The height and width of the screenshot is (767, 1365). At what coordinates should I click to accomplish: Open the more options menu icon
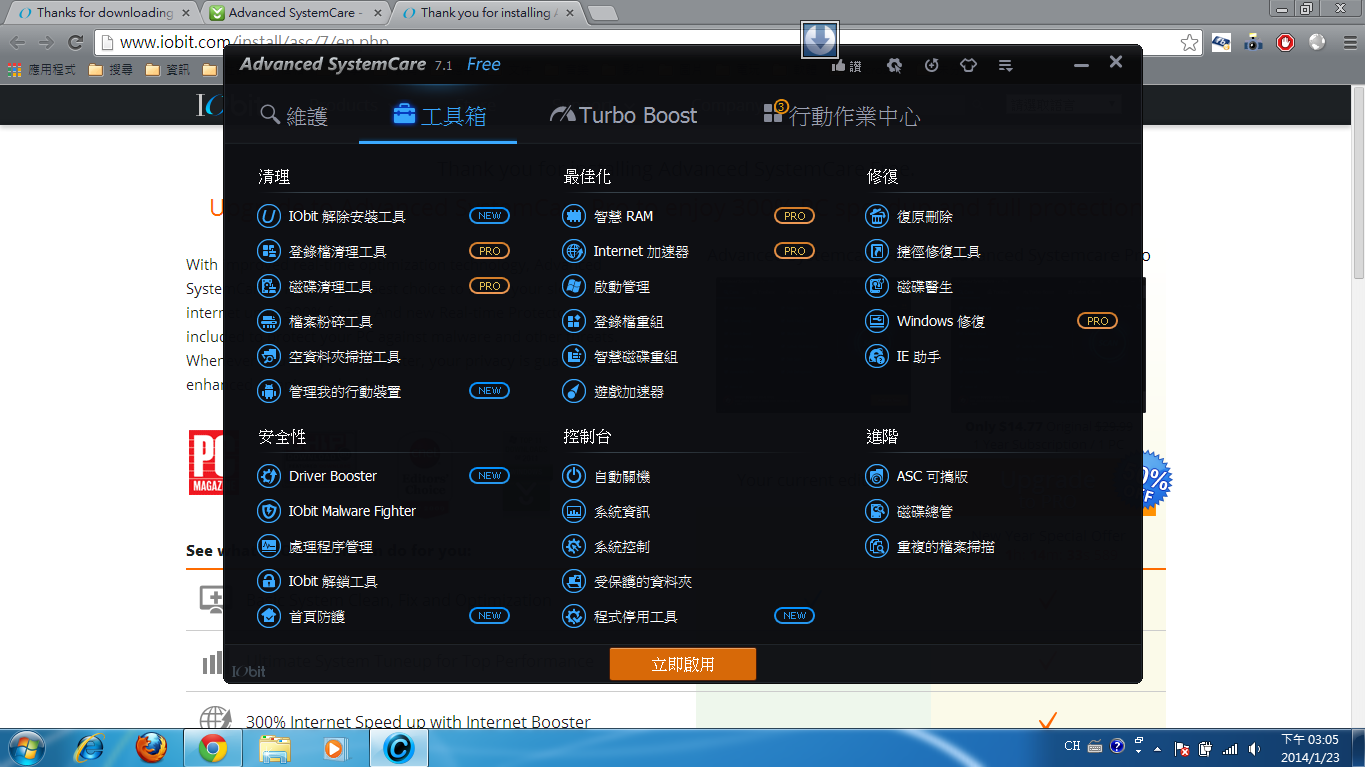pyautogui.click(x=1006, y=65)
